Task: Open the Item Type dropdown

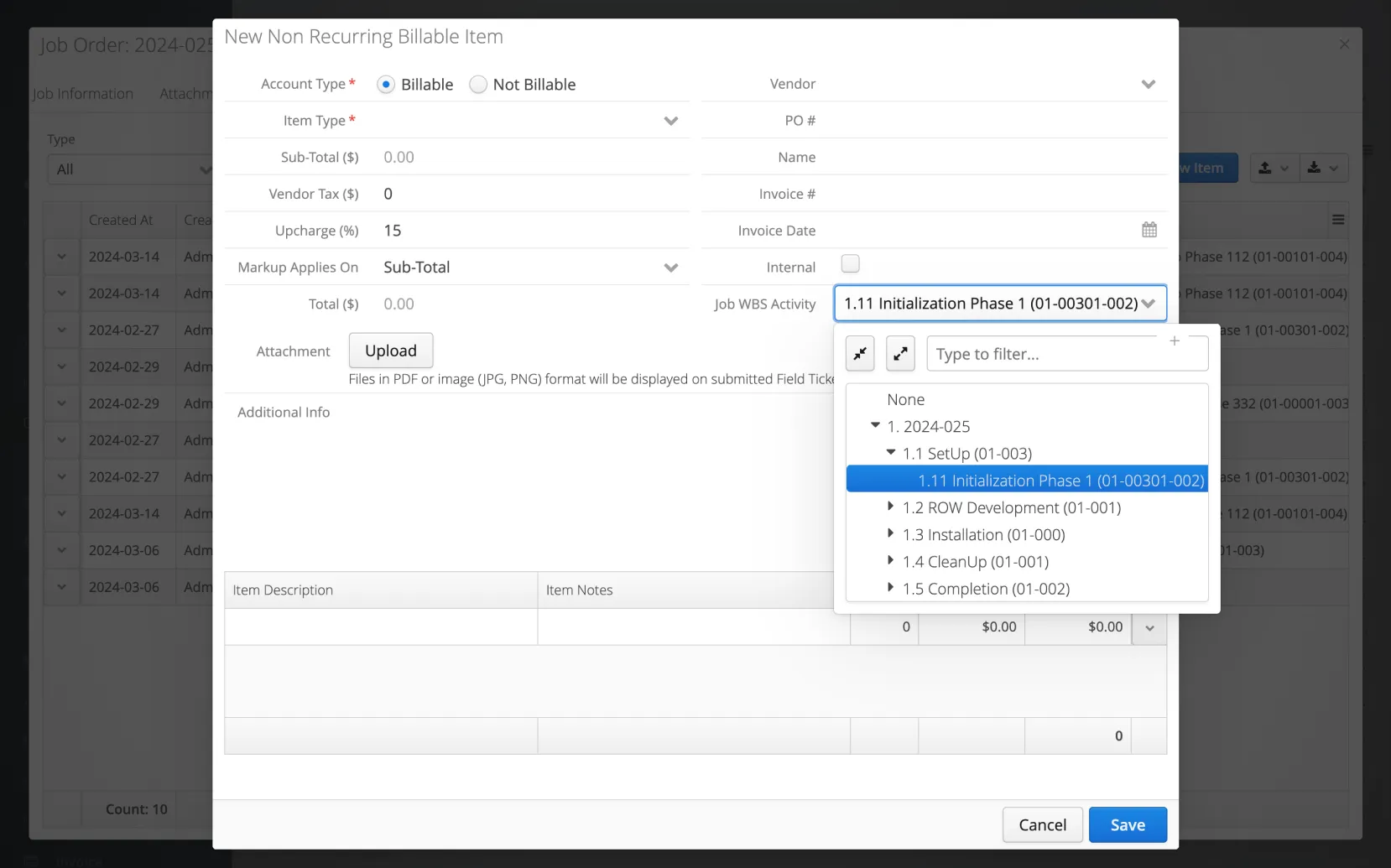Action: point(670,121)
